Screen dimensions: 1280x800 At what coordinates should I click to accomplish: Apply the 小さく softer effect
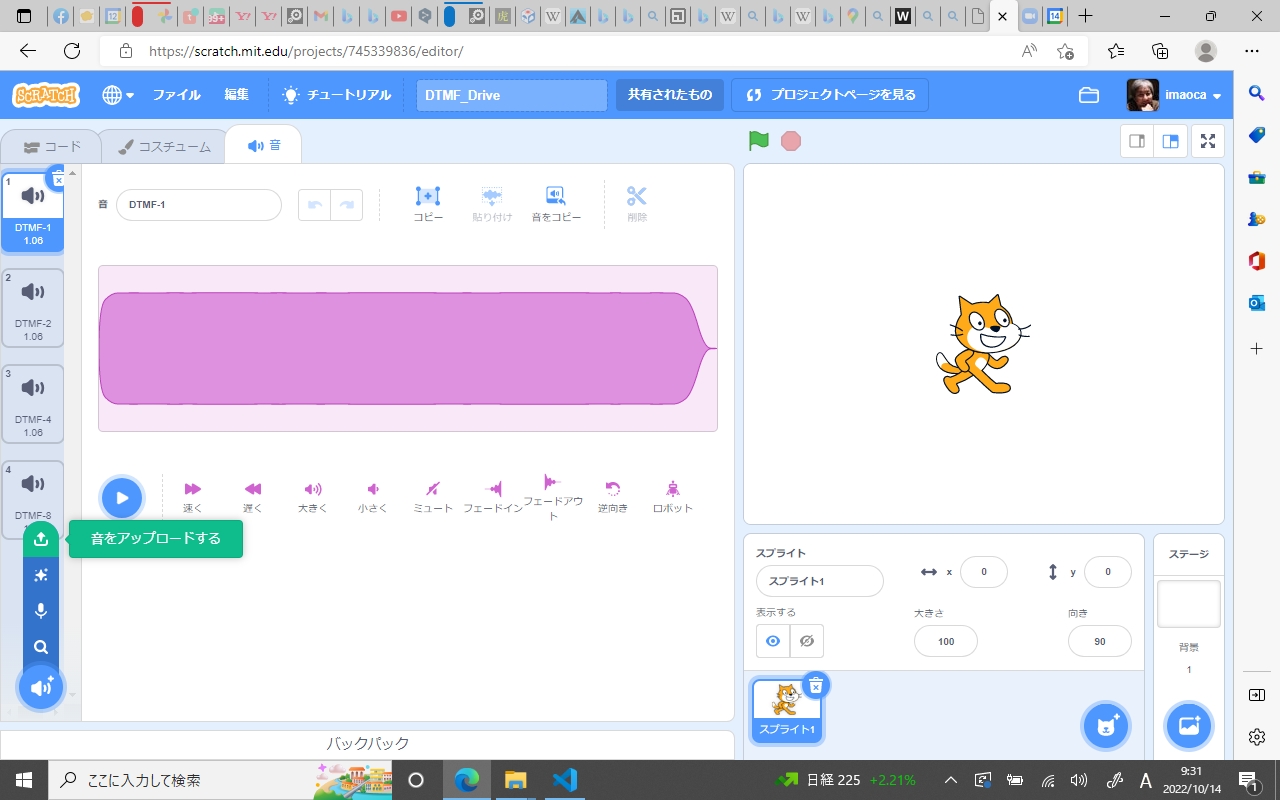click(373, 496)
